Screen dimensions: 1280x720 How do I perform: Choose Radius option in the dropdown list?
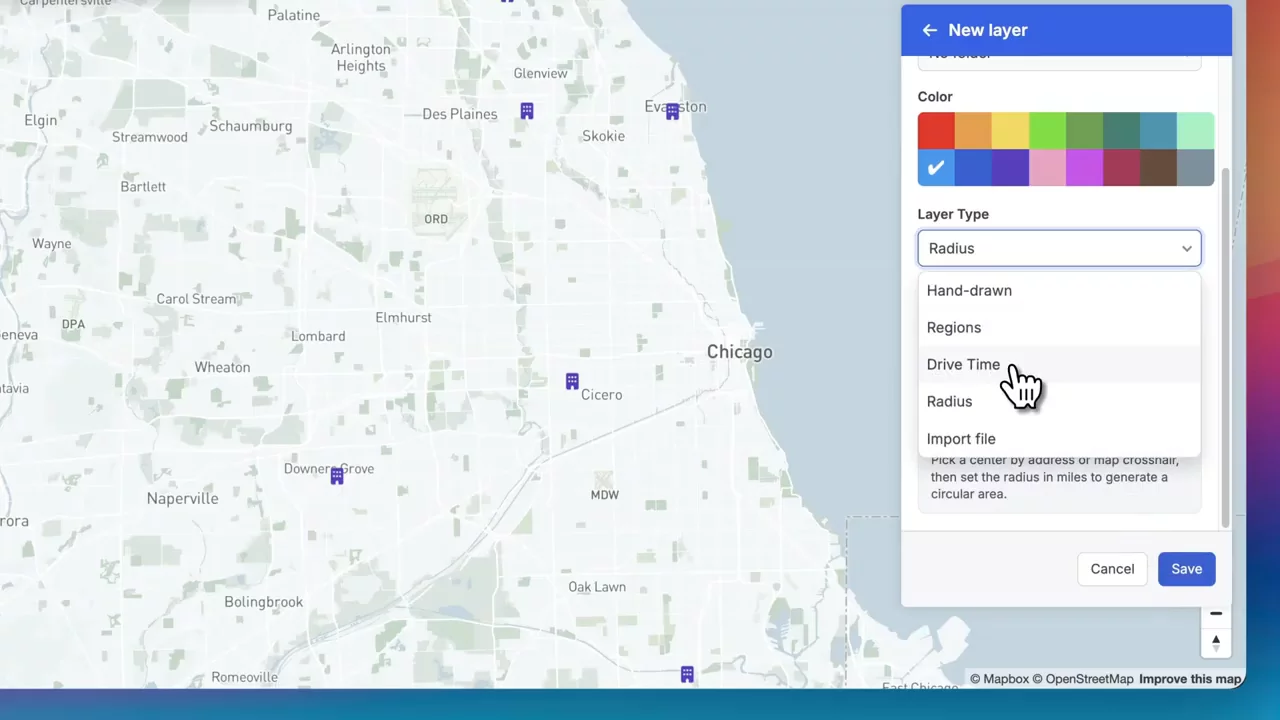1059,401
